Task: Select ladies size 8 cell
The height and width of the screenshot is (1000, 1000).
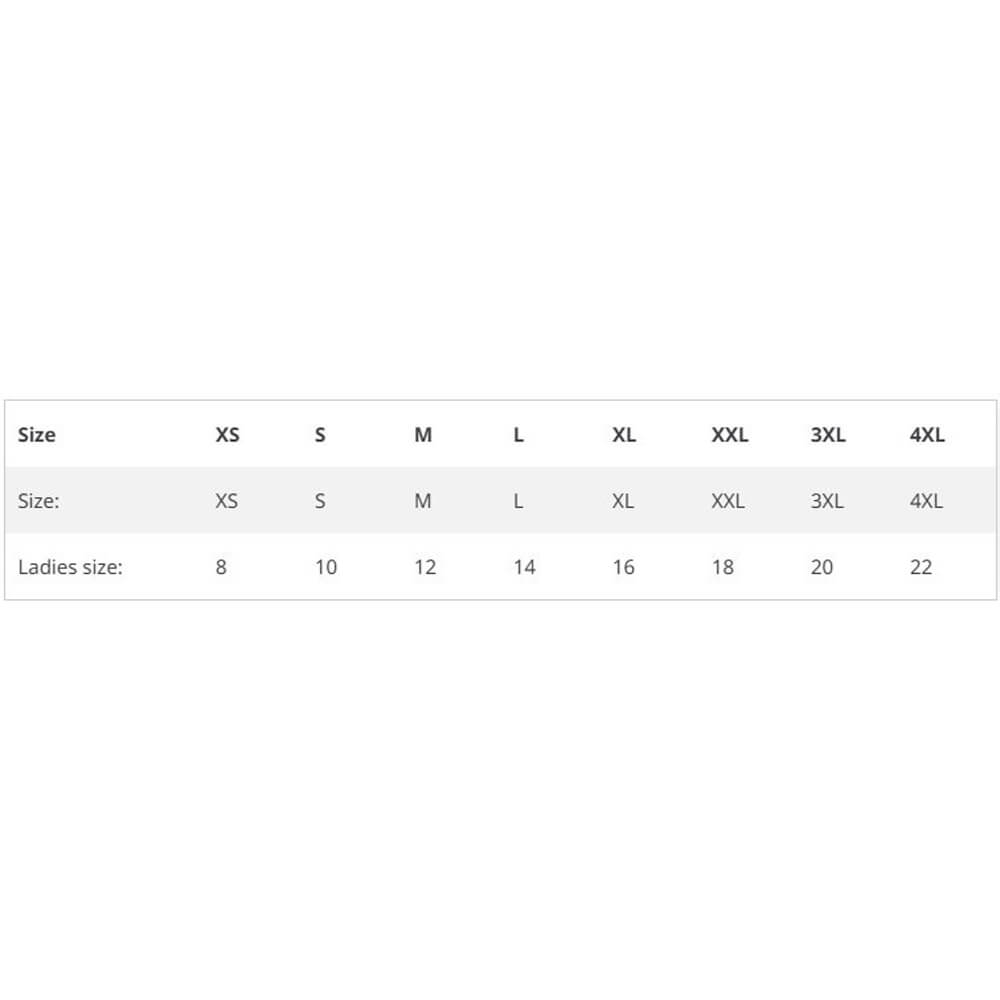Action: [x=221, y=567]
